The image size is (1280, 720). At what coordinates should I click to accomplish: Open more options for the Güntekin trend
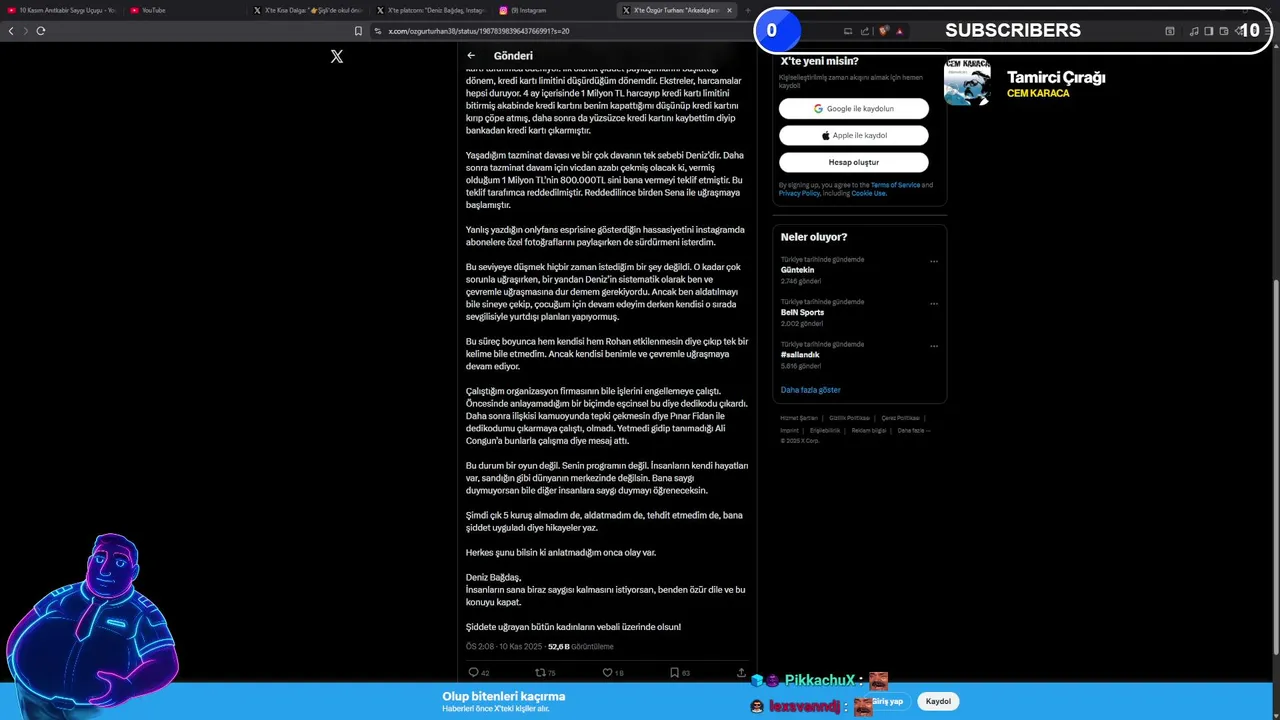tap(934, 262)
